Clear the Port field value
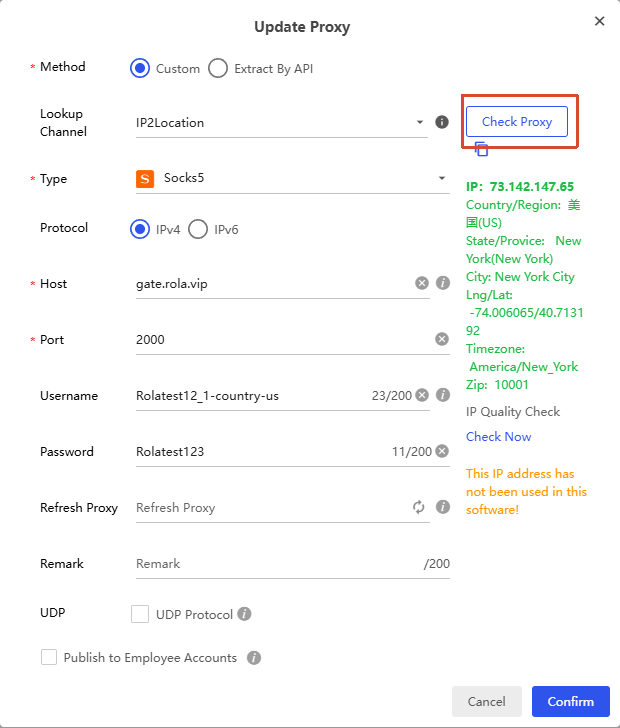The width and height of the screenshot is (620, 728). [x=442, y=339]
